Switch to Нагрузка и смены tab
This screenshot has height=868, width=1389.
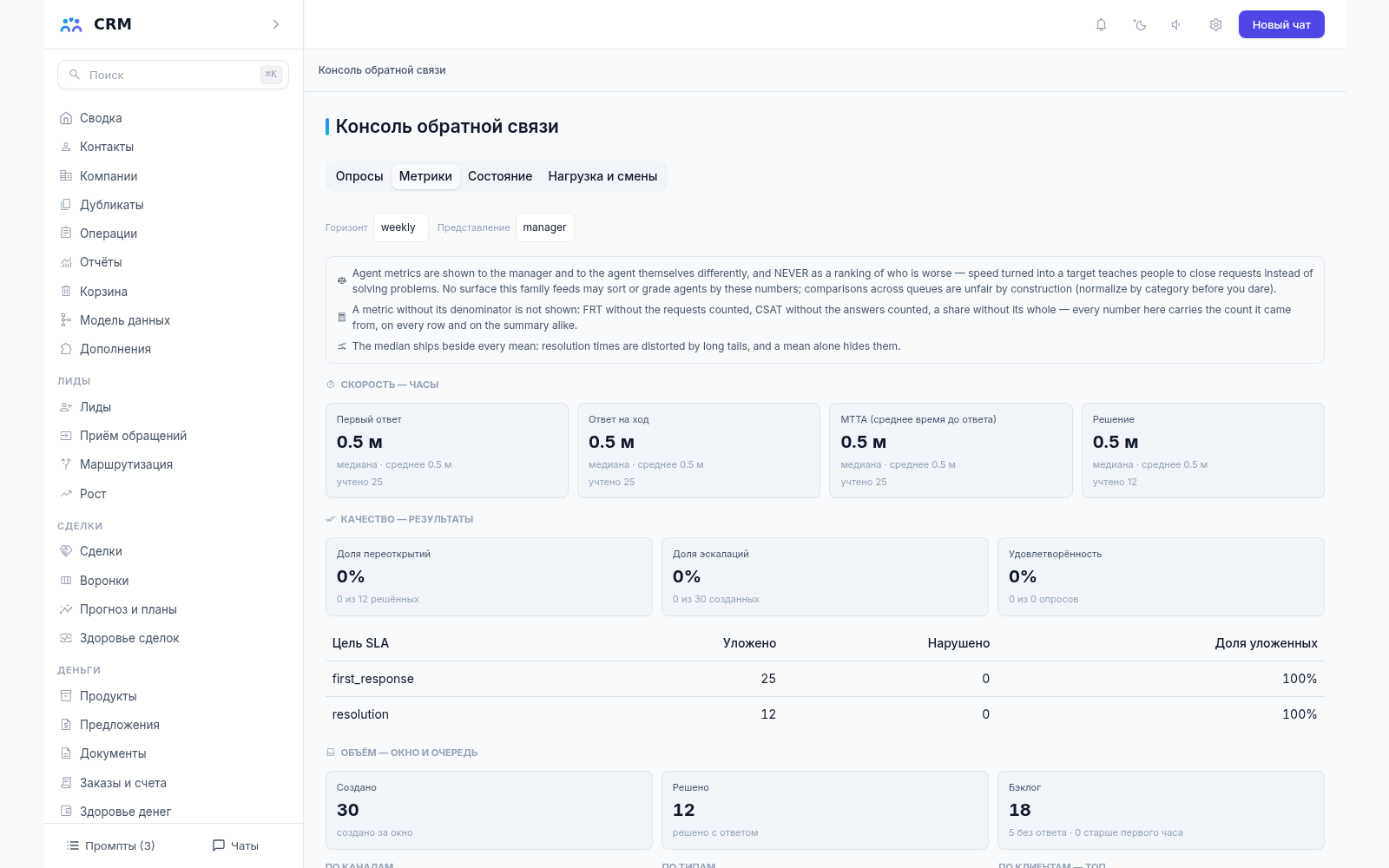602,176
